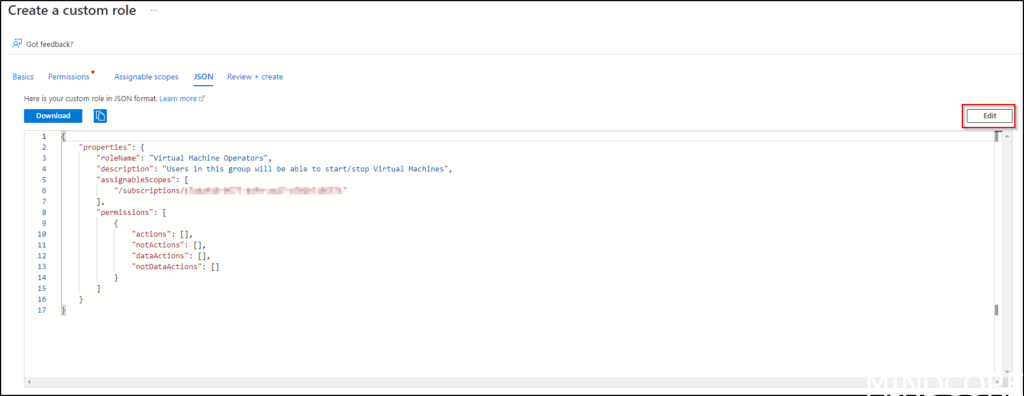The width and height of the screenshot is (1024, 396).
Task: Click the "actions": [] line
Action: (x=162, y=233)
